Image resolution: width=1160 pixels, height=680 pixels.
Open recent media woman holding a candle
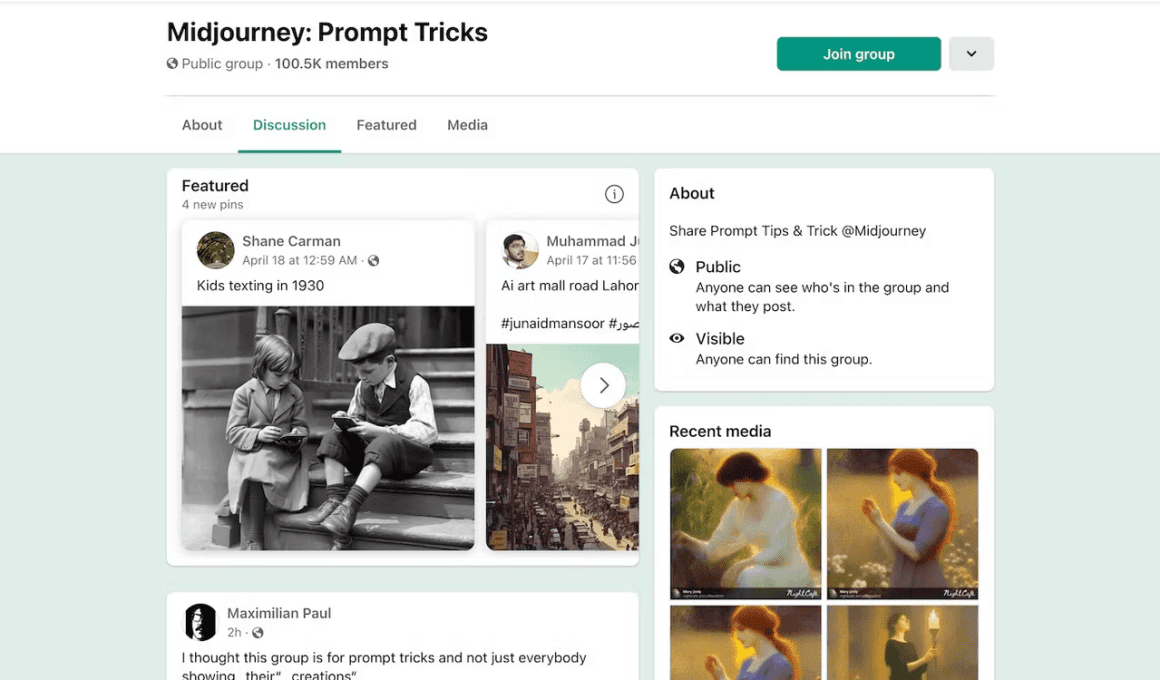903,643
